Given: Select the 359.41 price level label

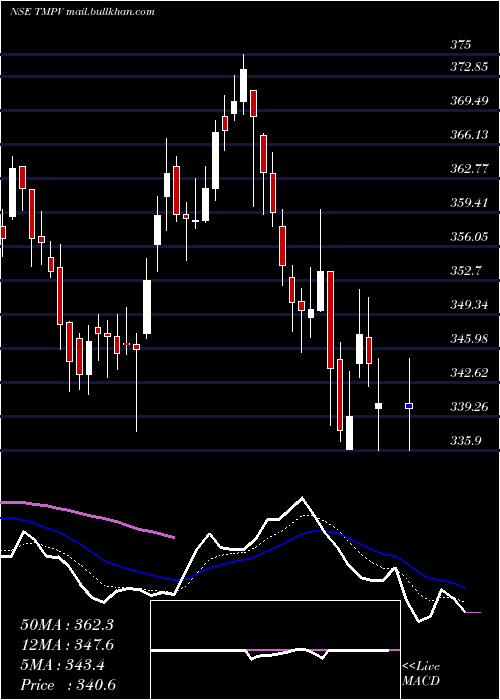Looking at the screenshot, I should click(469, 203).
